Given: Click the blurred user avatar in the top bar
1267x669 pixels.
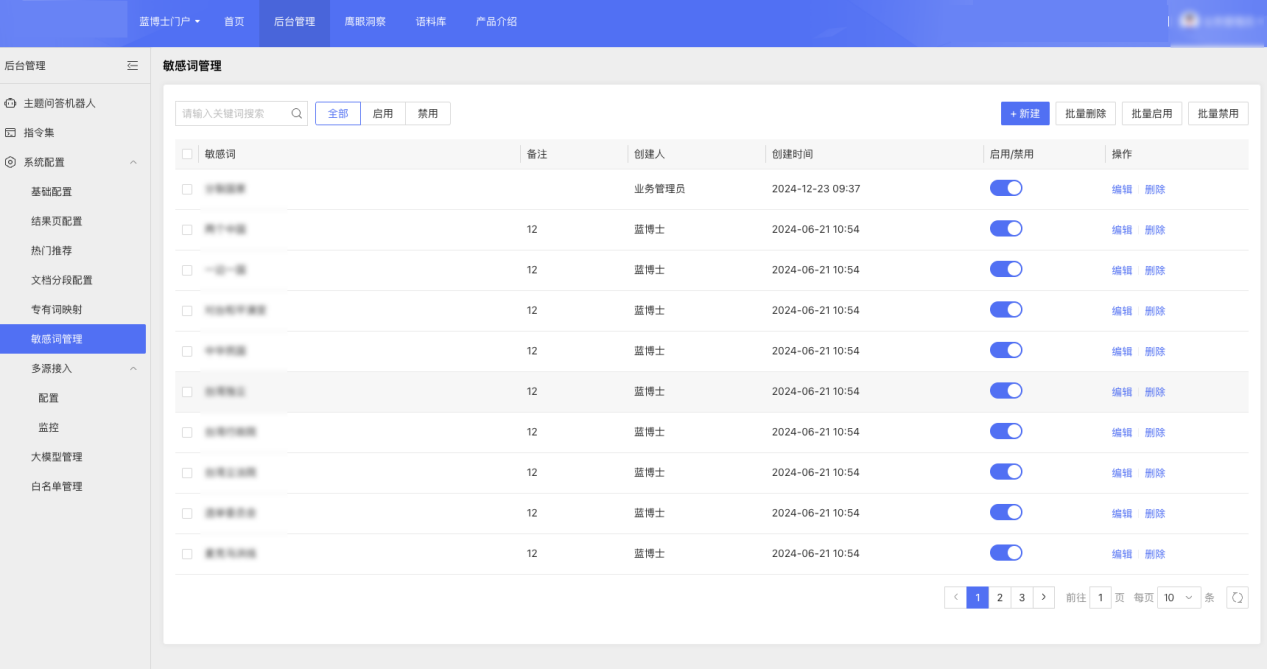Looking at the screenshot, I should tap(1189, 20).
